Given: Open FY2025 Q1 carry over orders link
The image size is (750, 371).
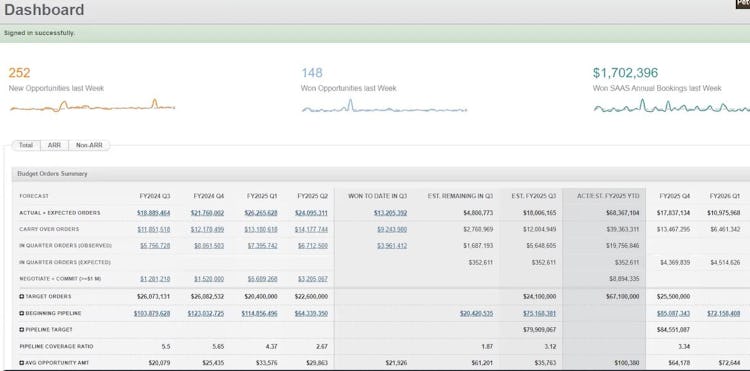Looking at the screenshot, I should (x=261, y=229).
